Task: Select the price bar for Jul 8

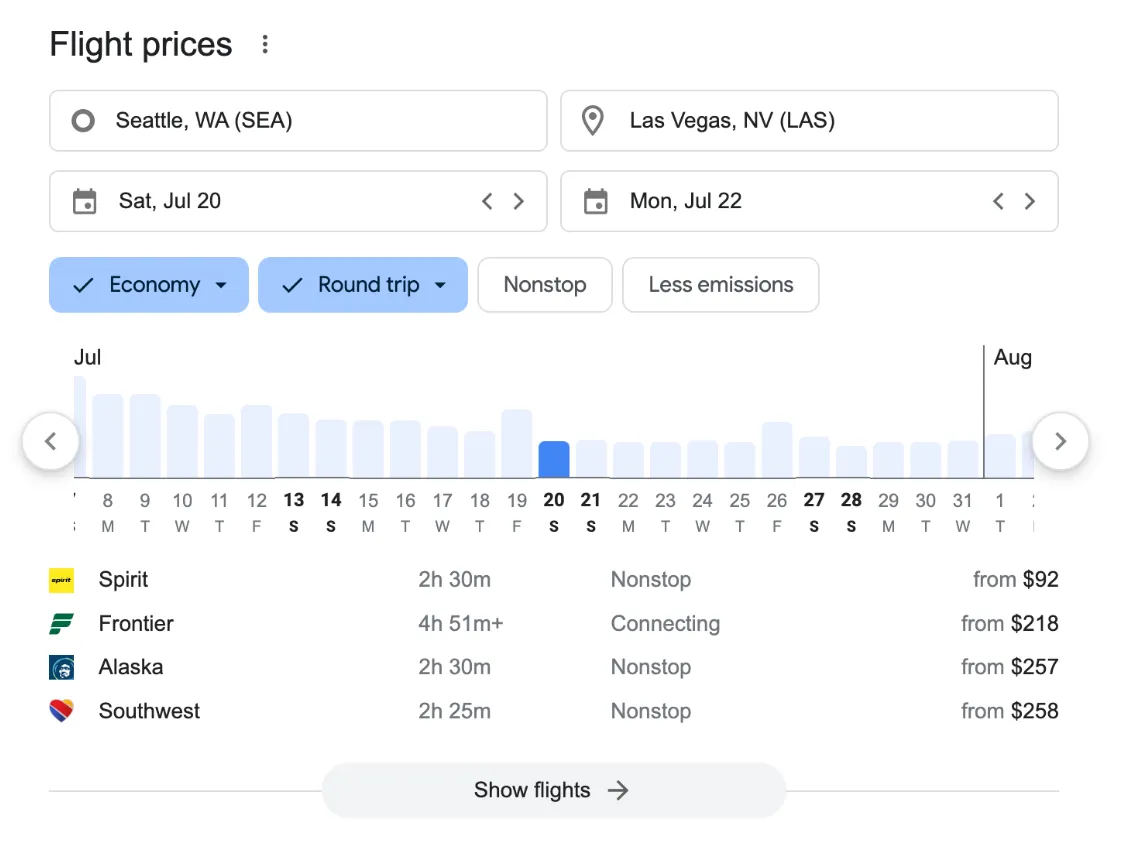Action: [108, 436]
